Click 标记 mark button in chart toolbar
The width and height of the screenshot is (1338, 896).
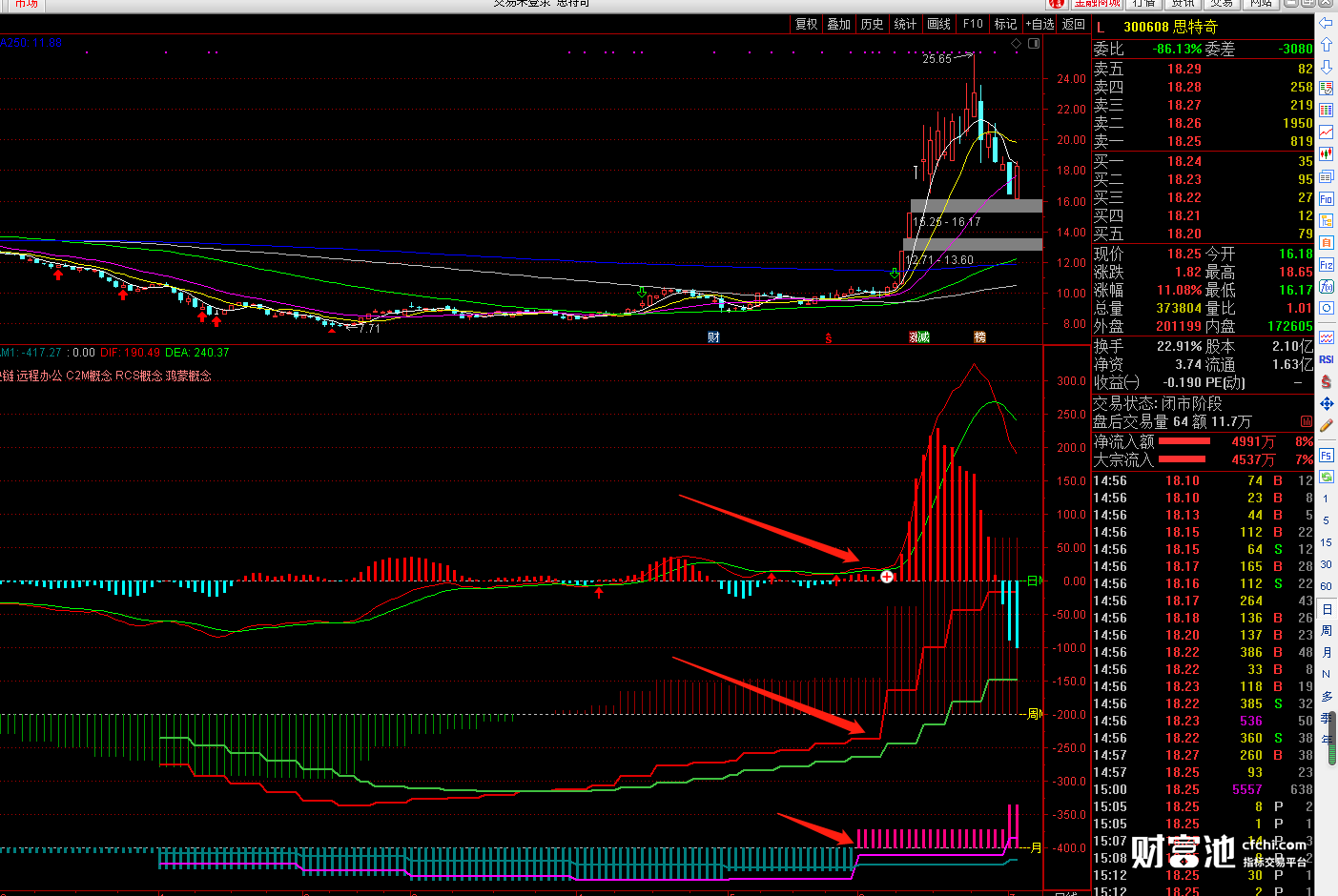1005,24
